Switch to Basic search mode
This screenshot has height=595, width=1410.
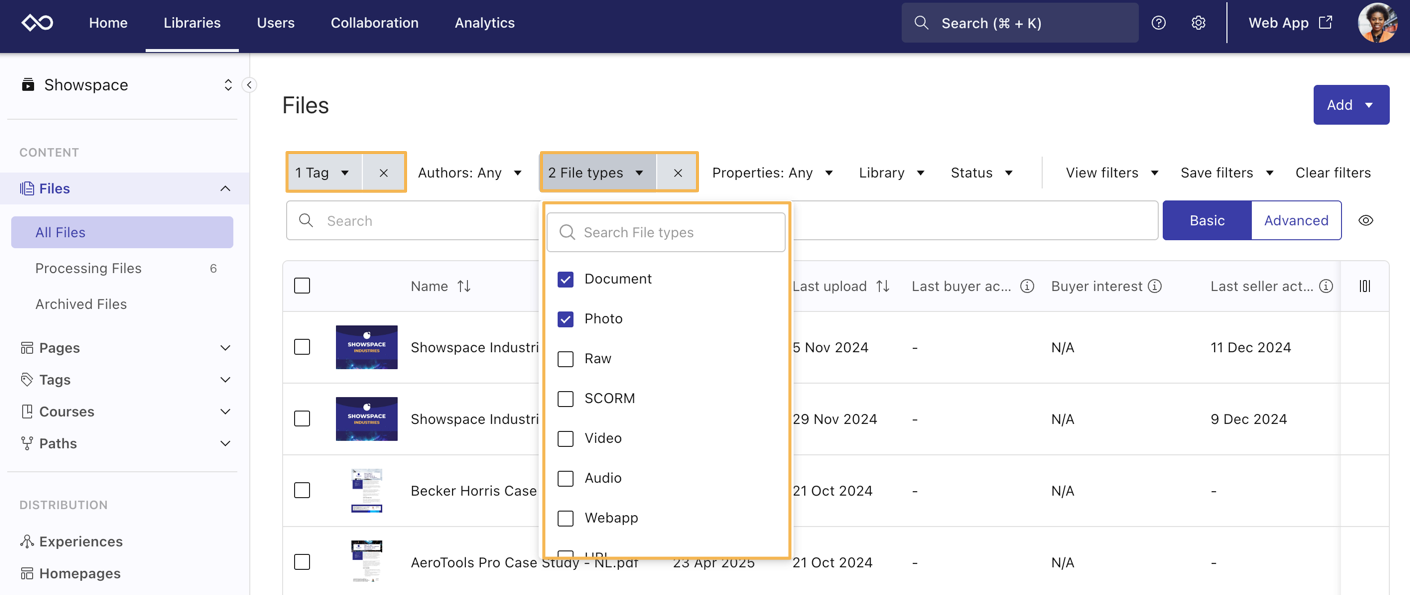click(1207, 221)
